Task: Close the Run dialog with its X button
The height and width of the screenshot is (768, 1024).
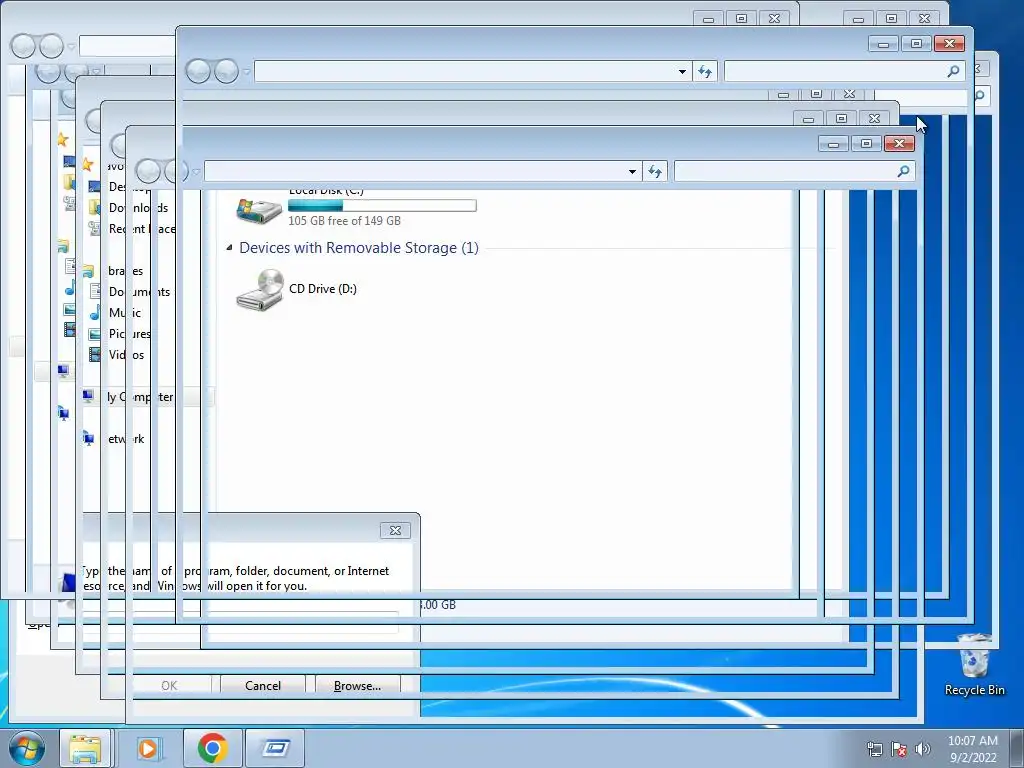Action: 395,530
